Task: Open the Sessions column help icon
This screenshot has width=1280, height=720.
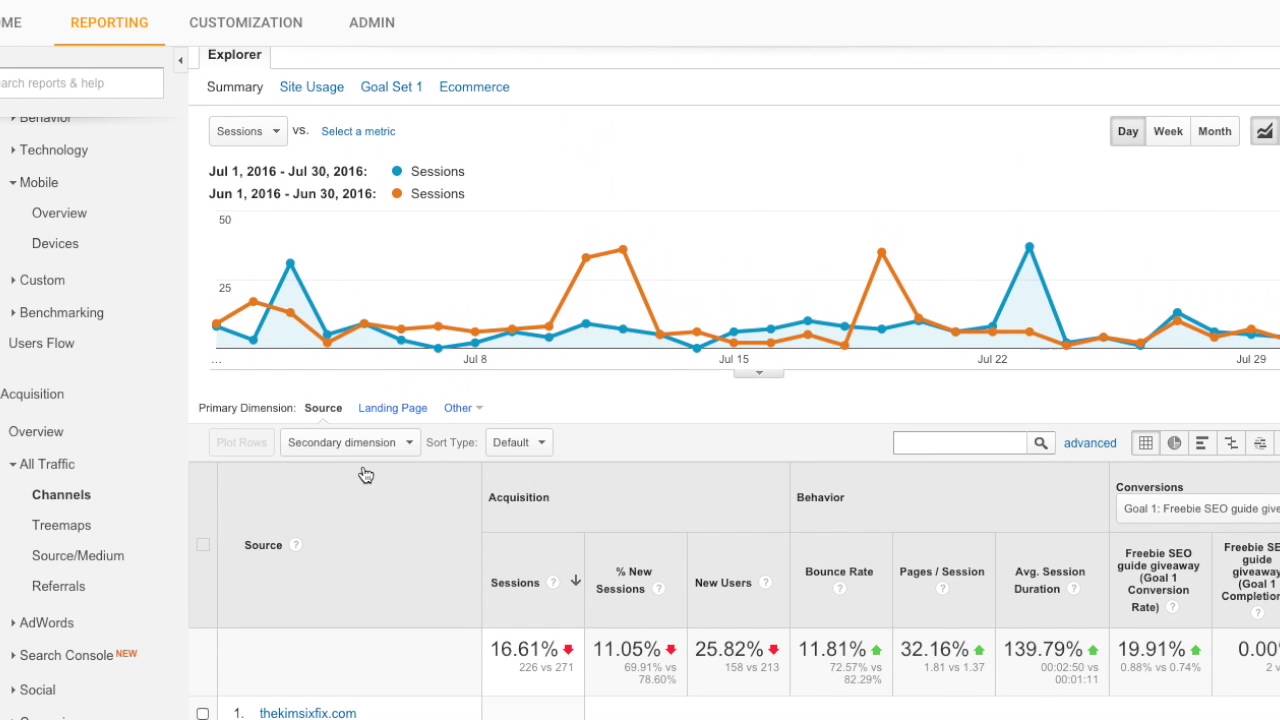Action: tap(553, 583)
